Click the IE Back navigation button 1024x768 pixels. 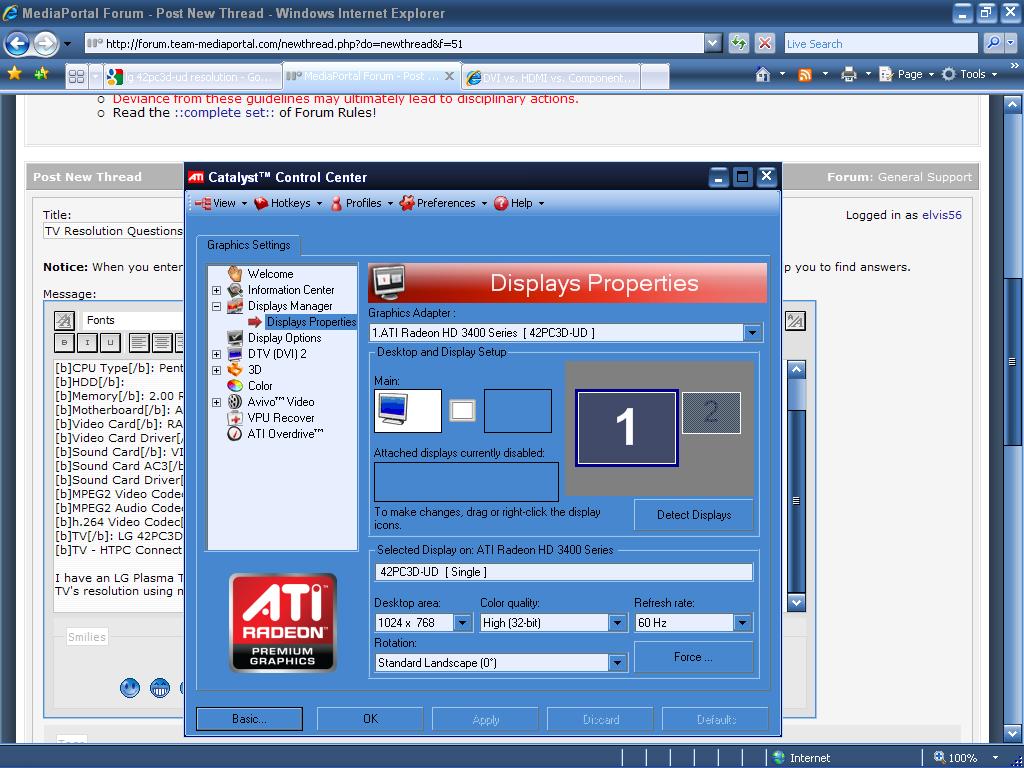(18, 44)
